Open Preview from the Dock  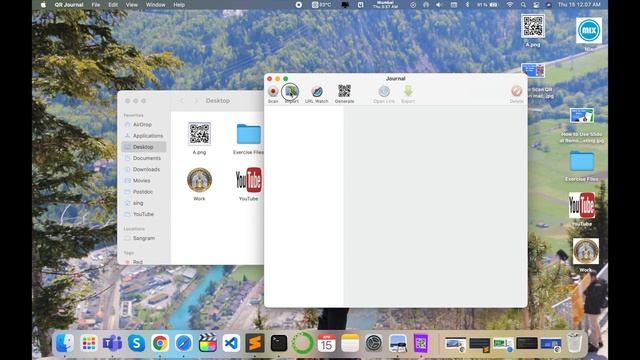397,343
